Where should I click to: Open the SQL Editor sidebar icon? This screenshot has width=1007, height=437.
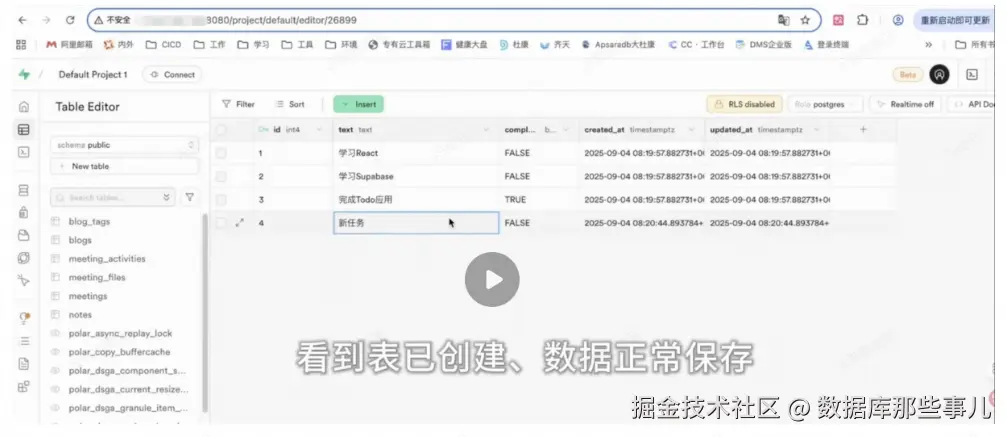pyautogui.click(x=24, y=152)
